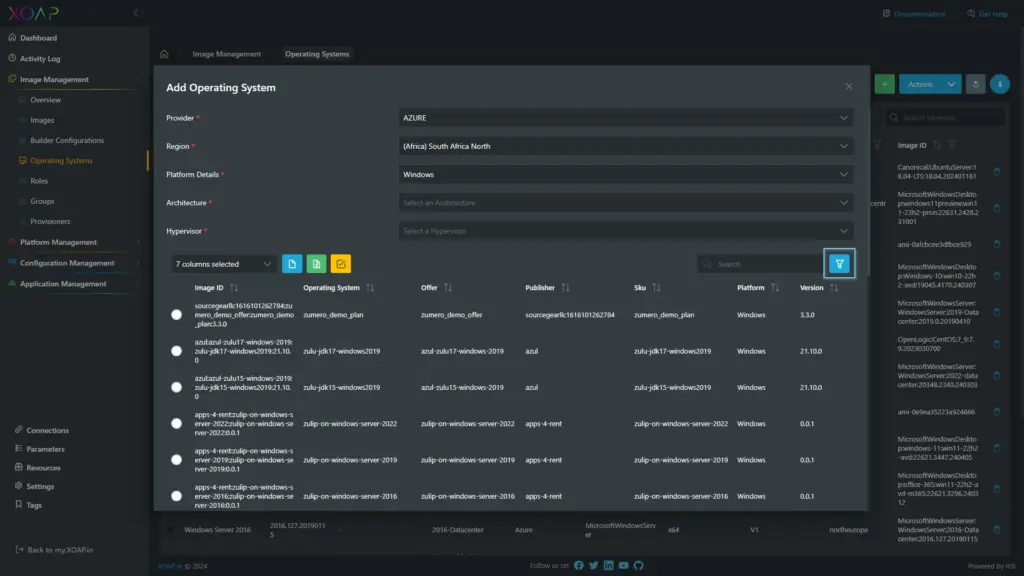1024x576 pixels.
Task: Open the LinkedIn footer icon
Action: click(609, 566)
